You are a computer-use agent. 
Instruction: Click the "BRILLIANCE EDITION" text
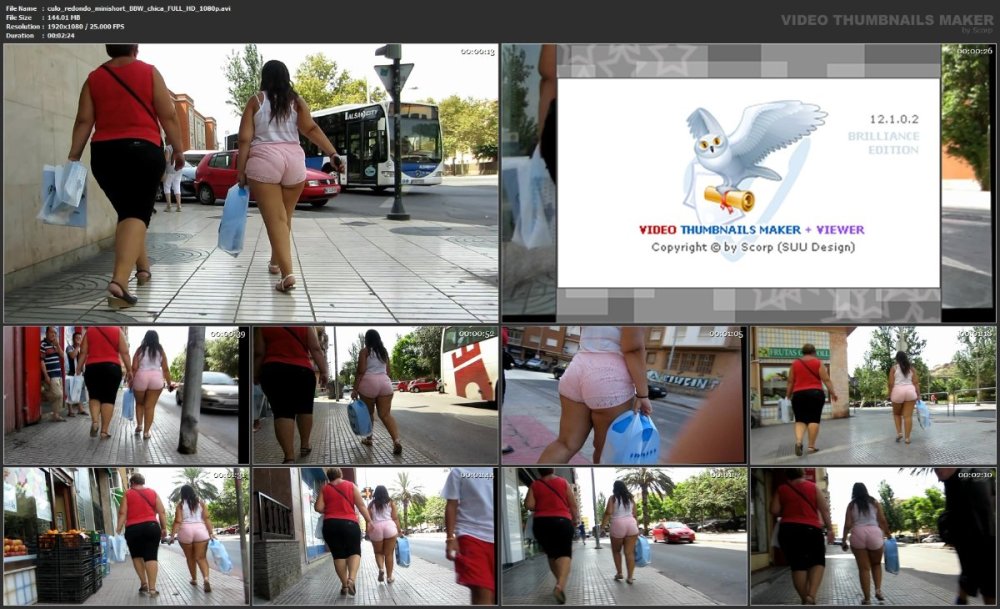(884, 143)
